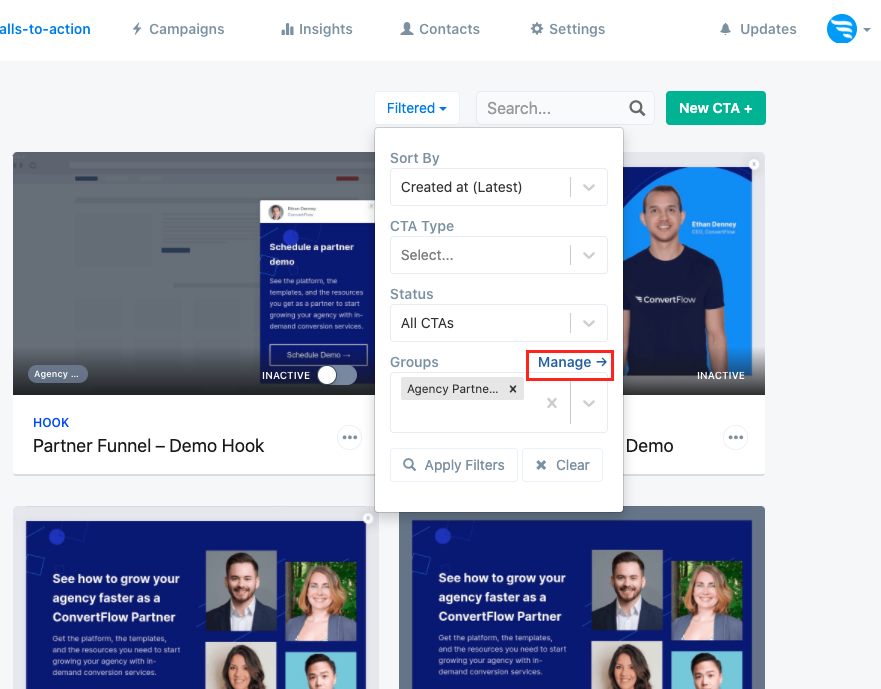Open options menu for Partner Funnel Demo Hook
Image resolution: width=881 pixels, height=689 pixels.
click(x=349, y=437)
